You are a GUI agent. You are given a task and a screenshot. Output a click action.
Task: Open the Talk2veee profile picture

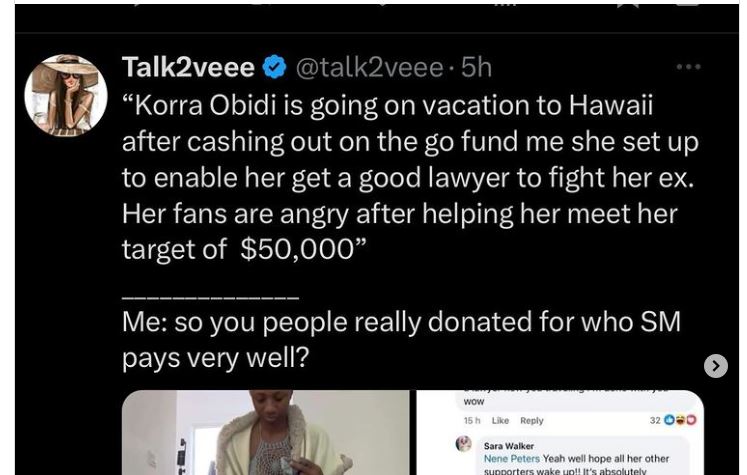[66, 95]
